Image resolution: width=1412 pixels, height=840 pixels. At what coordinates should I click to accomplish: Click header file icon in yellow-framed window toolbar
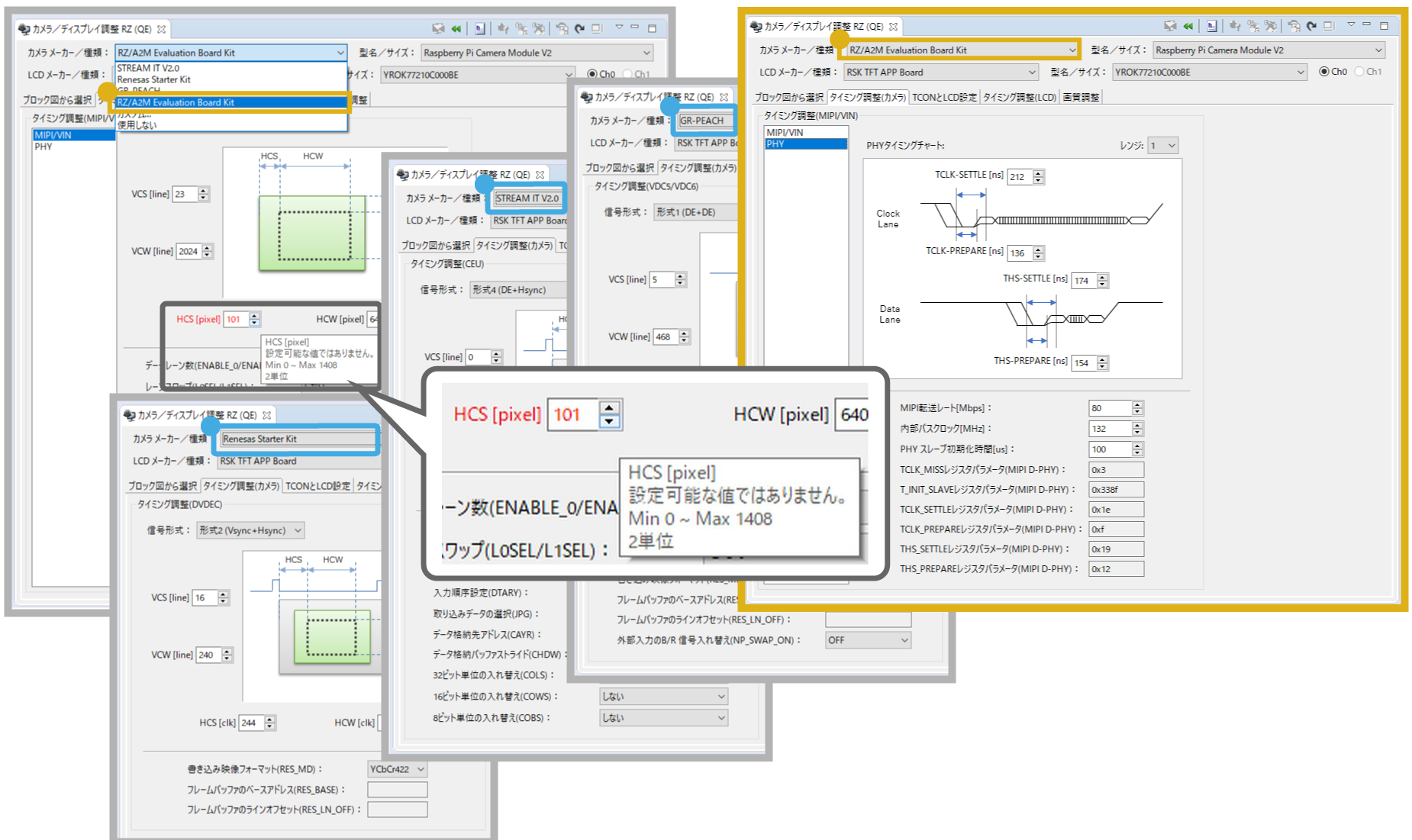point(1212,26)
